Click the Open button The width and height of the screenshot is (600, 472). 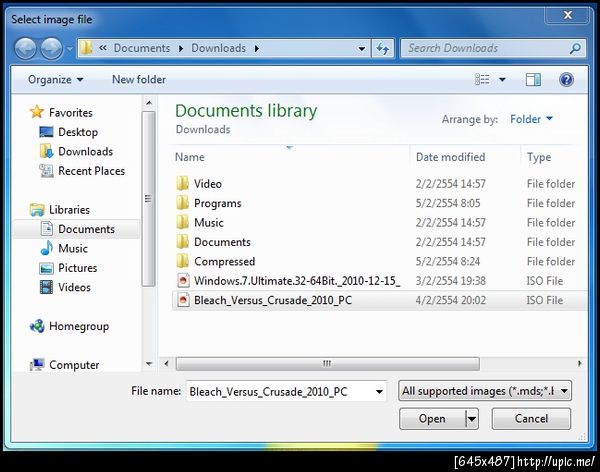click(432, 419)
